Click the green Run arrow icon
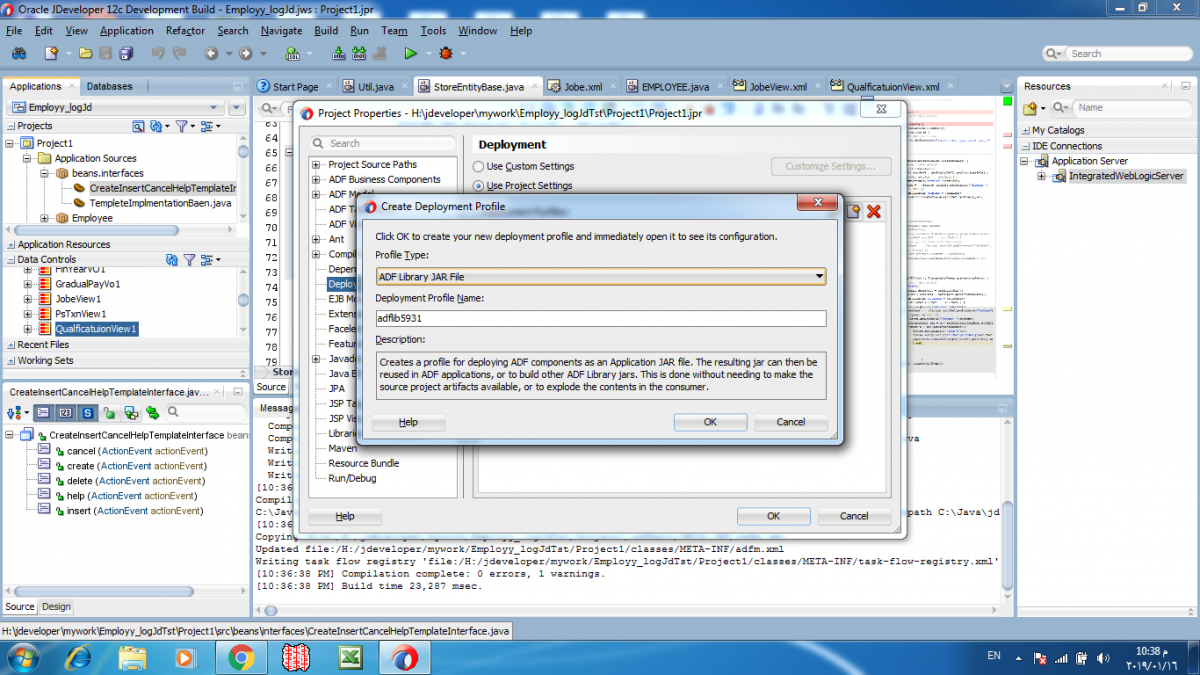The width and height of the screenshot is (1200, 675). coord(410,53)
